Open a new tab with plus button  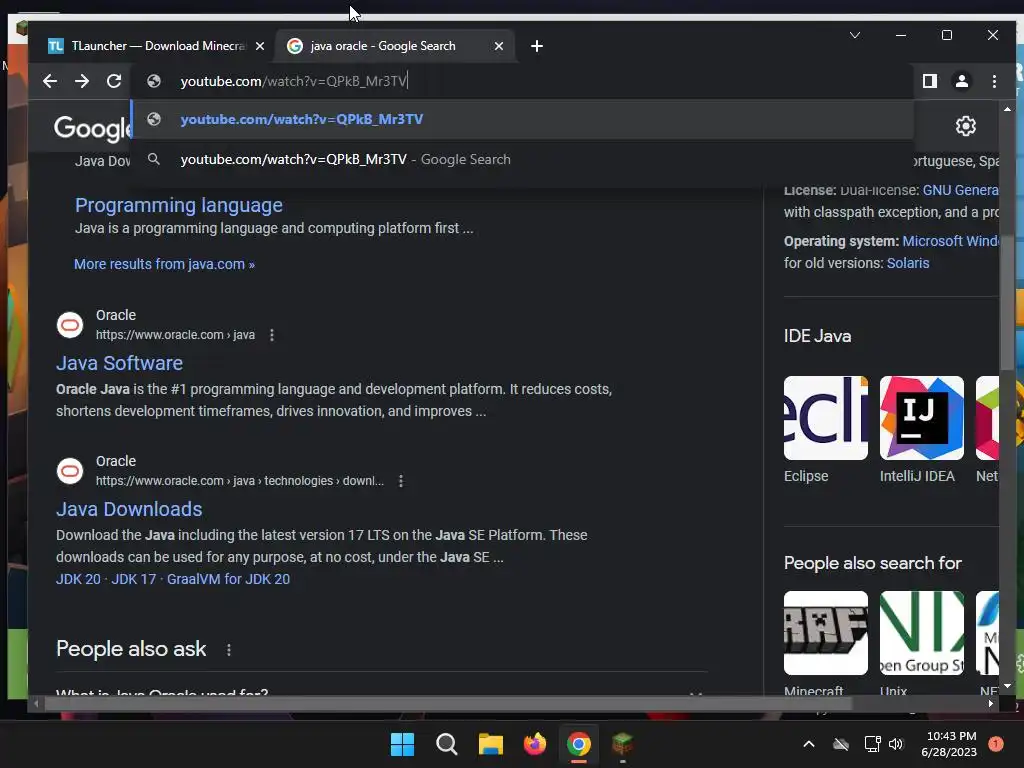[x=537, y=46]
